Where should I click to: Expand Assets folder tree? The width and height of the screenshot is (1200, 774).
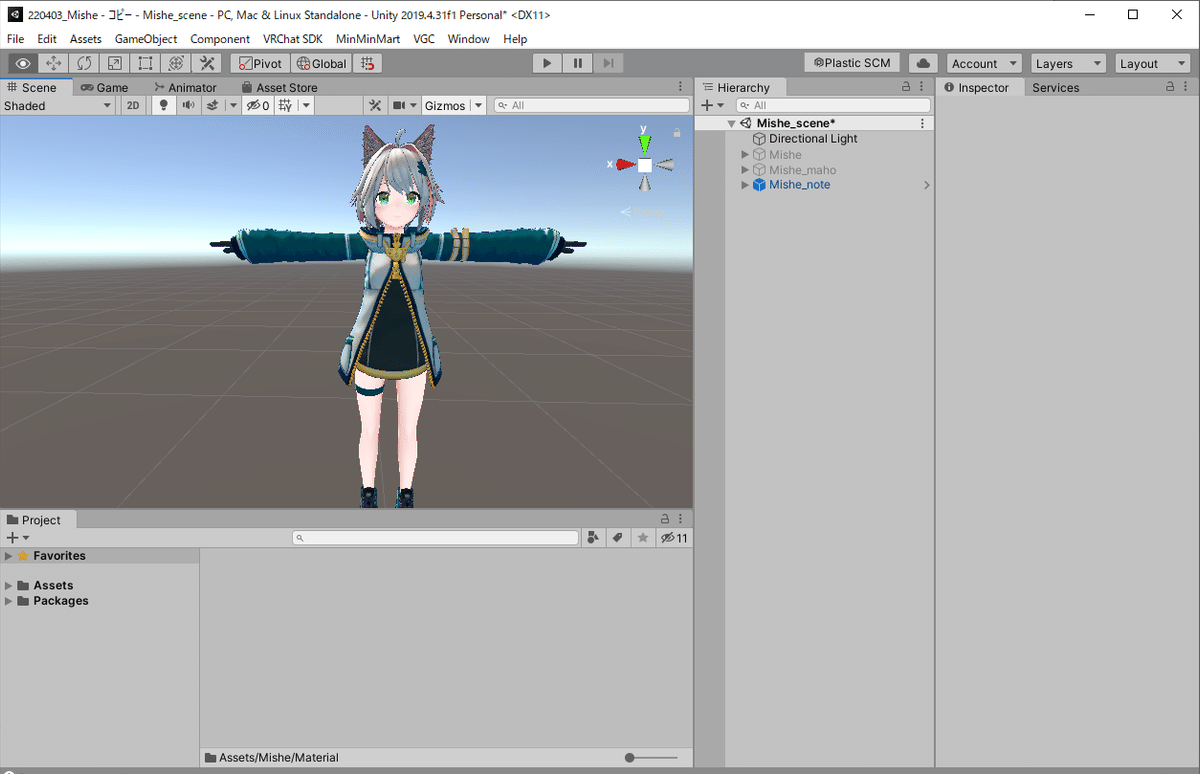pos(9,586)
